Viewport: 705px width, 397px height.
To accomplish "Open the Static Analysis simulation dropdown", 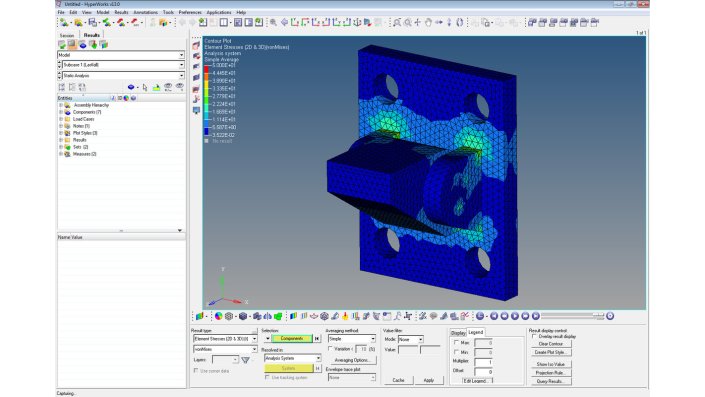I will pyautogui.click(x=121, y=76).
